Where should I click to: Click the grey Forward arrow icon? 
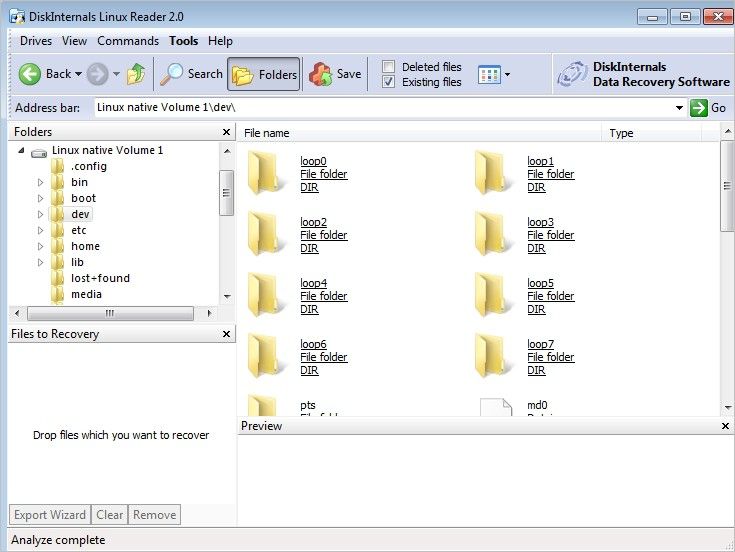click(98, 74)
